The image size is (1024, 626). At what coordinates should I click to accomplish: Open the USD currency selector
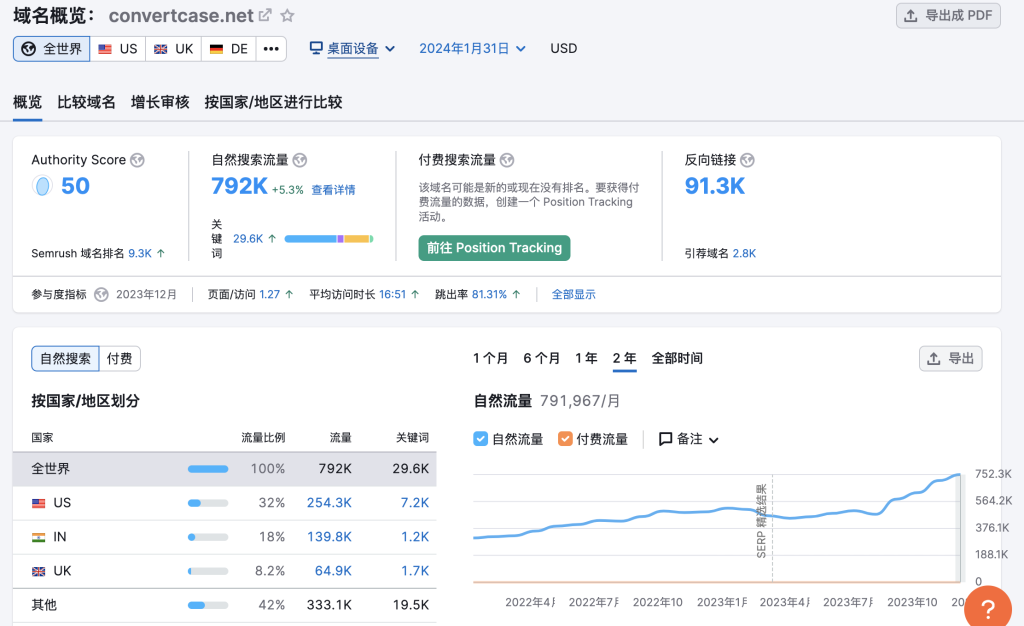(564, 49)
